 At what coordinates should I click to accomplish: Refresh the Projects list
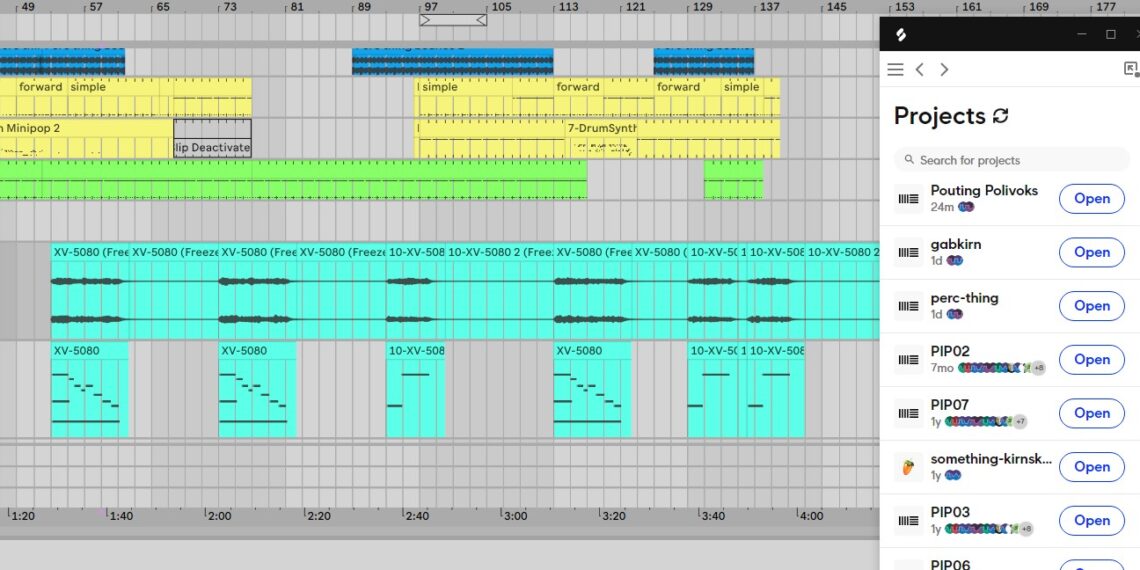click(1001, 116)
